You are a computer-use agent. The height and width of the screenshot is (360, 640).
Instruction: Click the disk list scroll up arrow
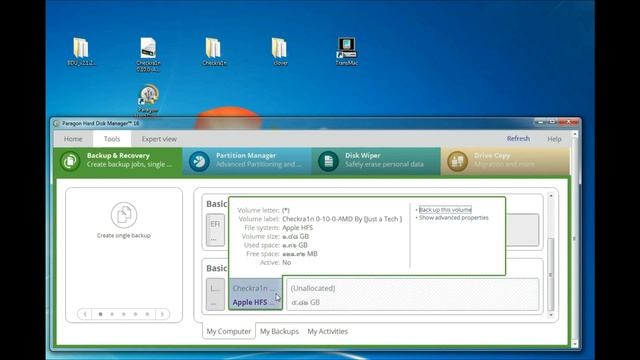tap(551, 196)
